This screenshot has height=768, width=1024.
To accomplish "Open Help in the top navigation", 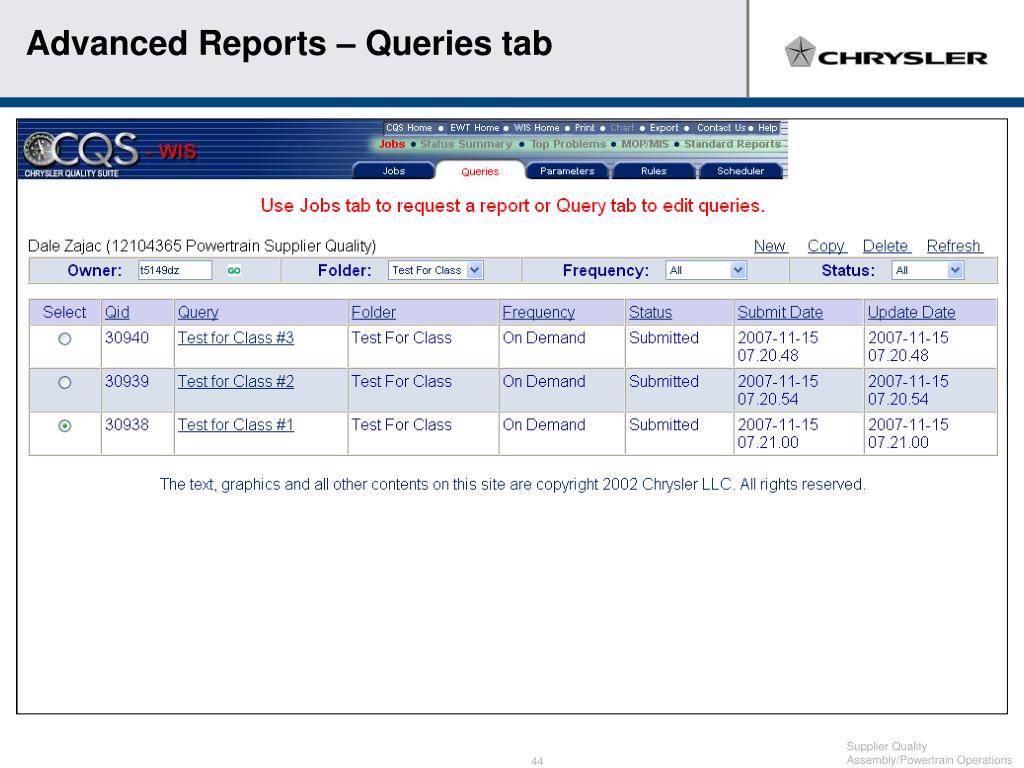I will [767, 128].
